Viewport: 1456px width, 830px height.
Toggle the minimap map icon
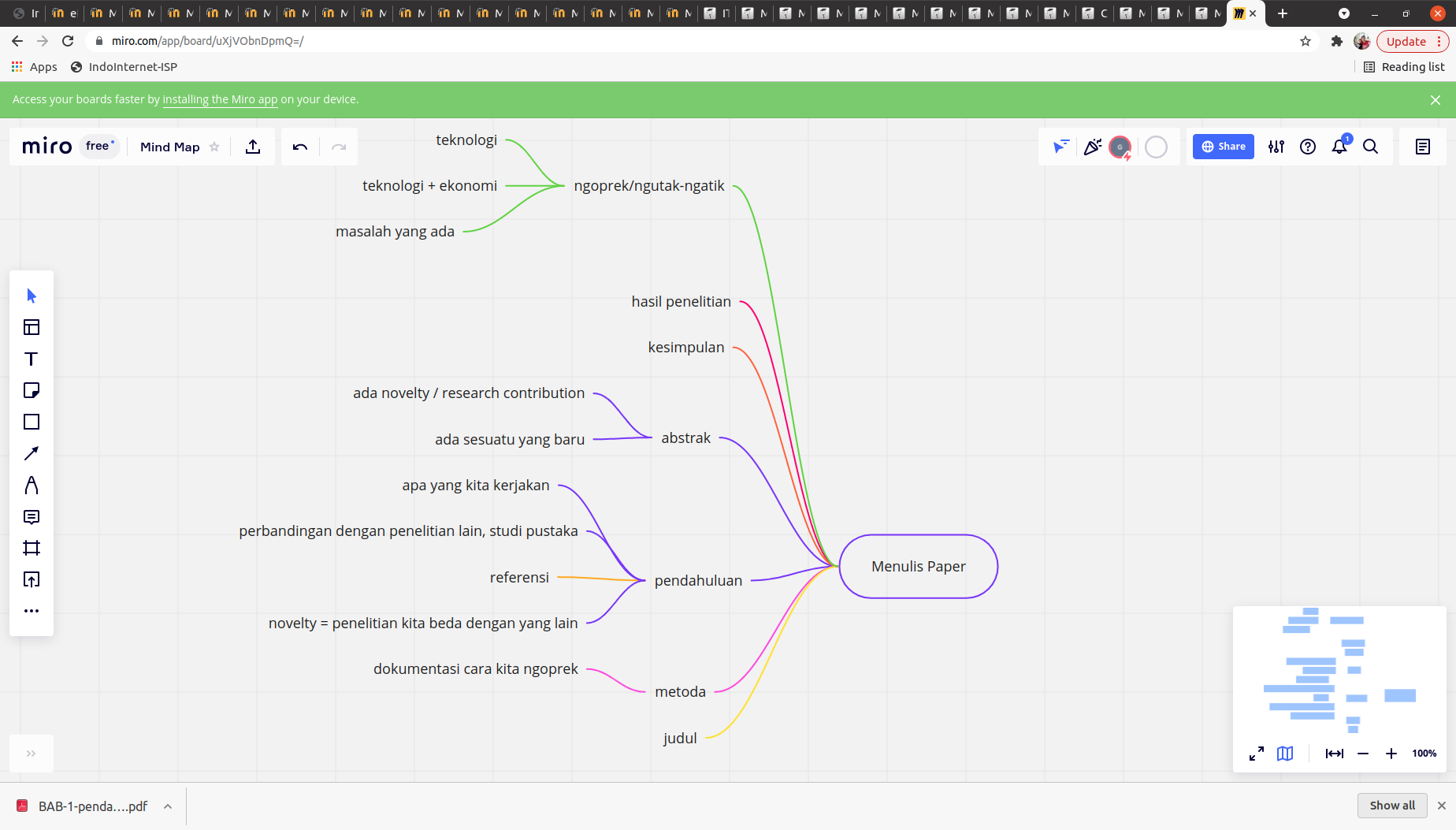click(x=1285, y=754)
